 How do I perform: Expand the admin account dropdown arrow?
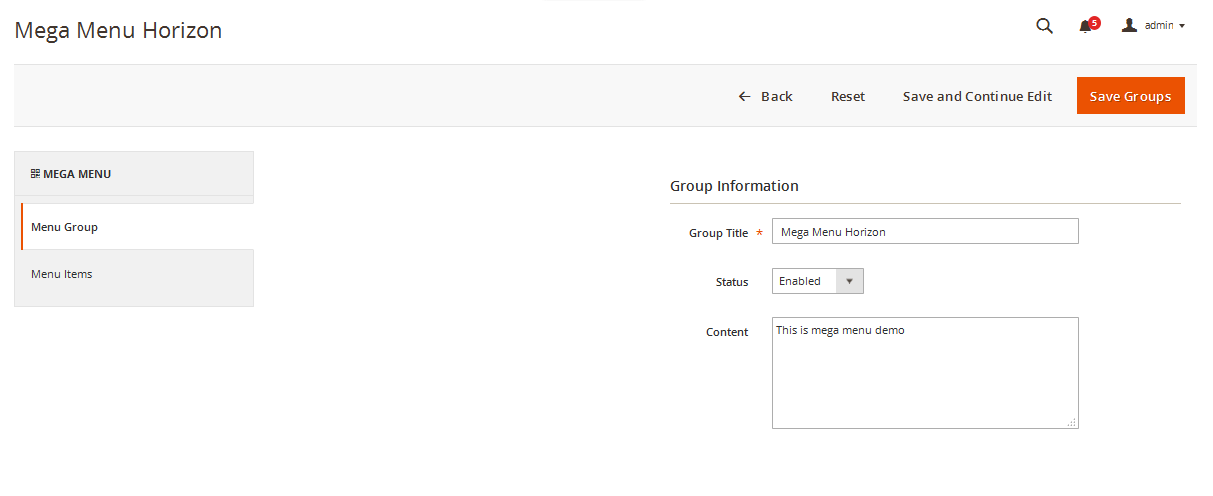1182,26
